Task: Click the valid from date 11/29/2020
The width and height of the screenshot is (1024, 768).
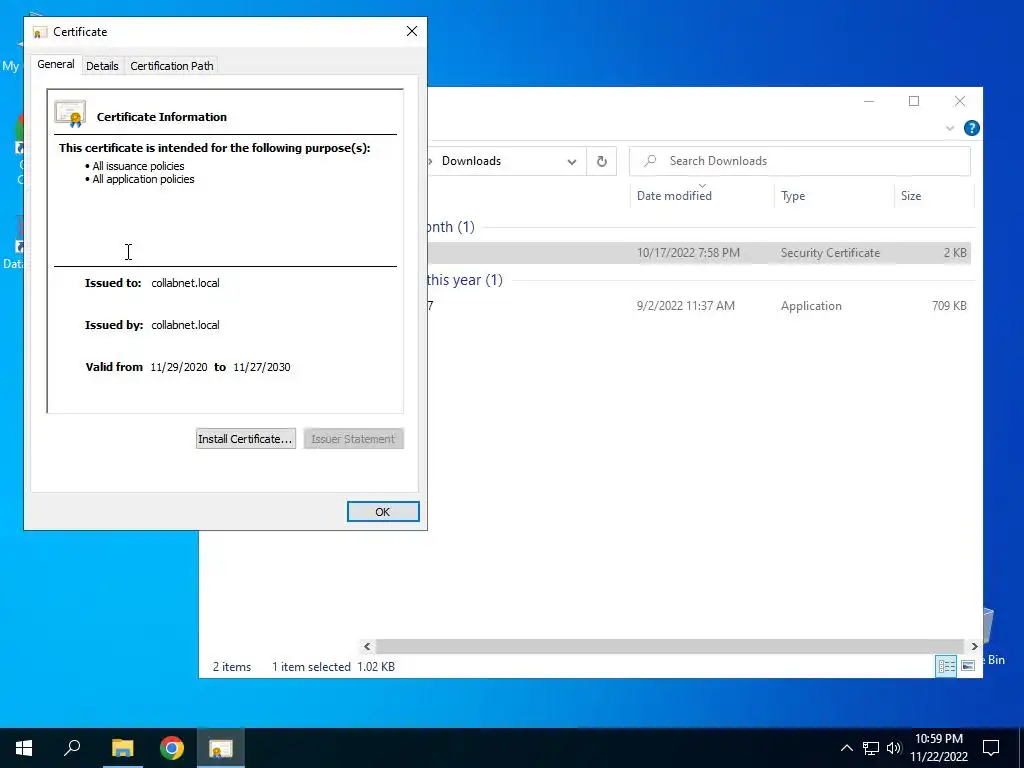Action: 179,367
